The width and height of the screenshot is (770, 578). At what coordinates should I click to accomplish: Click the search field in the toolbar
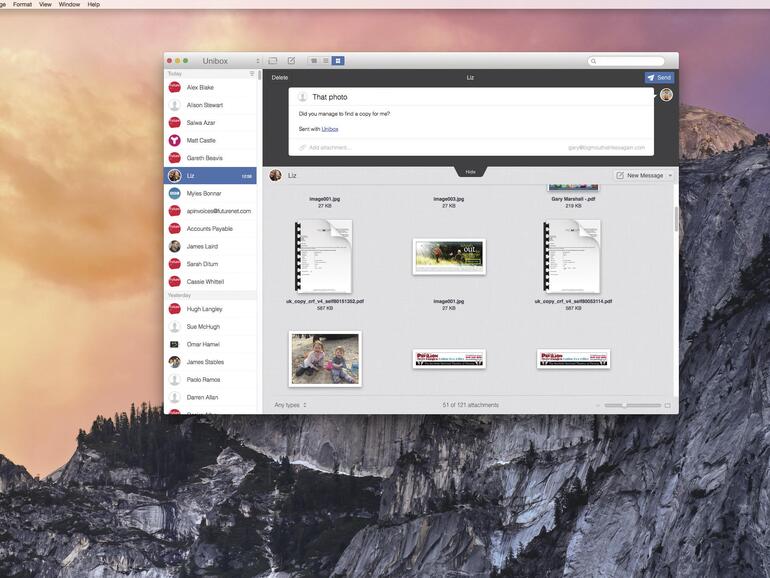626,61
